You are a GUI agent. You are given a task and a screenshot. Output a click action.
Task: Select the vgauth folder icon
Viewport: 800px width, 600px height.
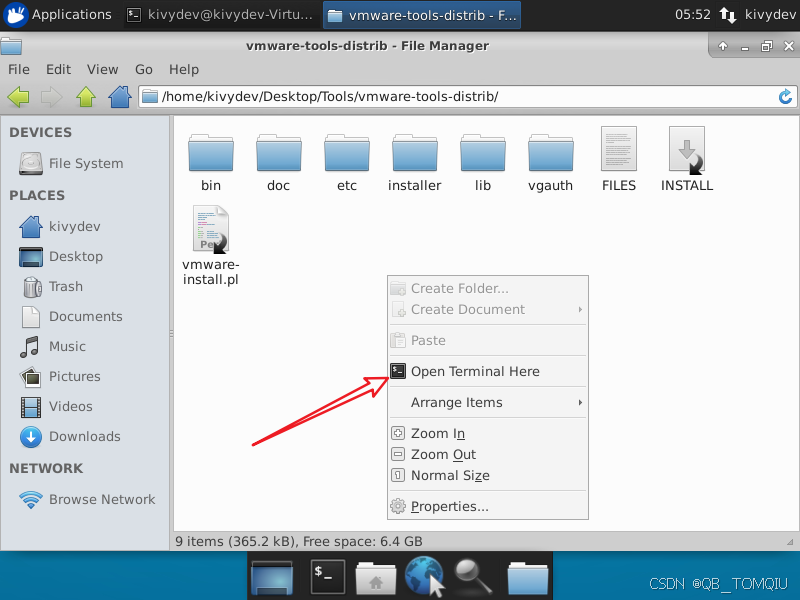pos(551,153)
